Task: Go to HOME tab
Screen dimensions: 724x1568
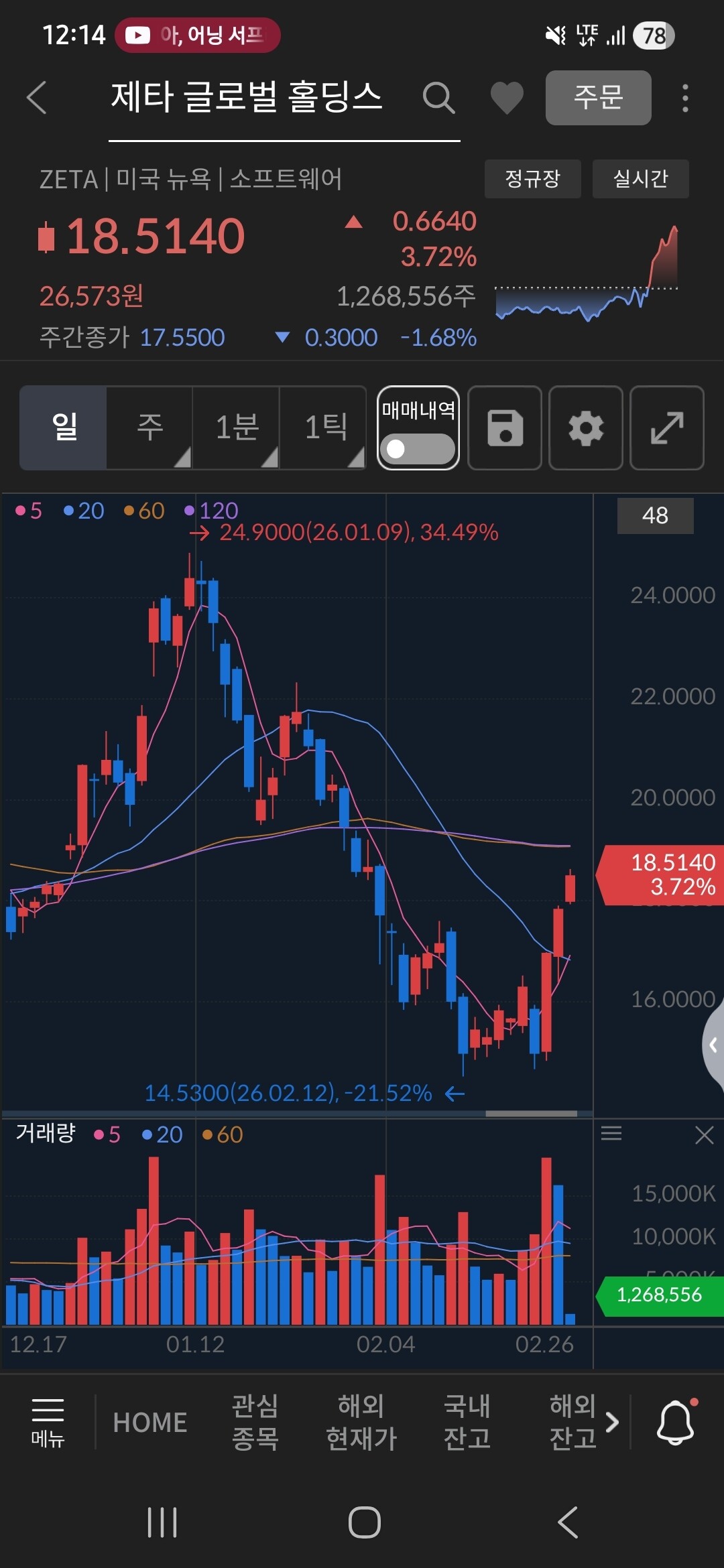Action: [149, 1422]
